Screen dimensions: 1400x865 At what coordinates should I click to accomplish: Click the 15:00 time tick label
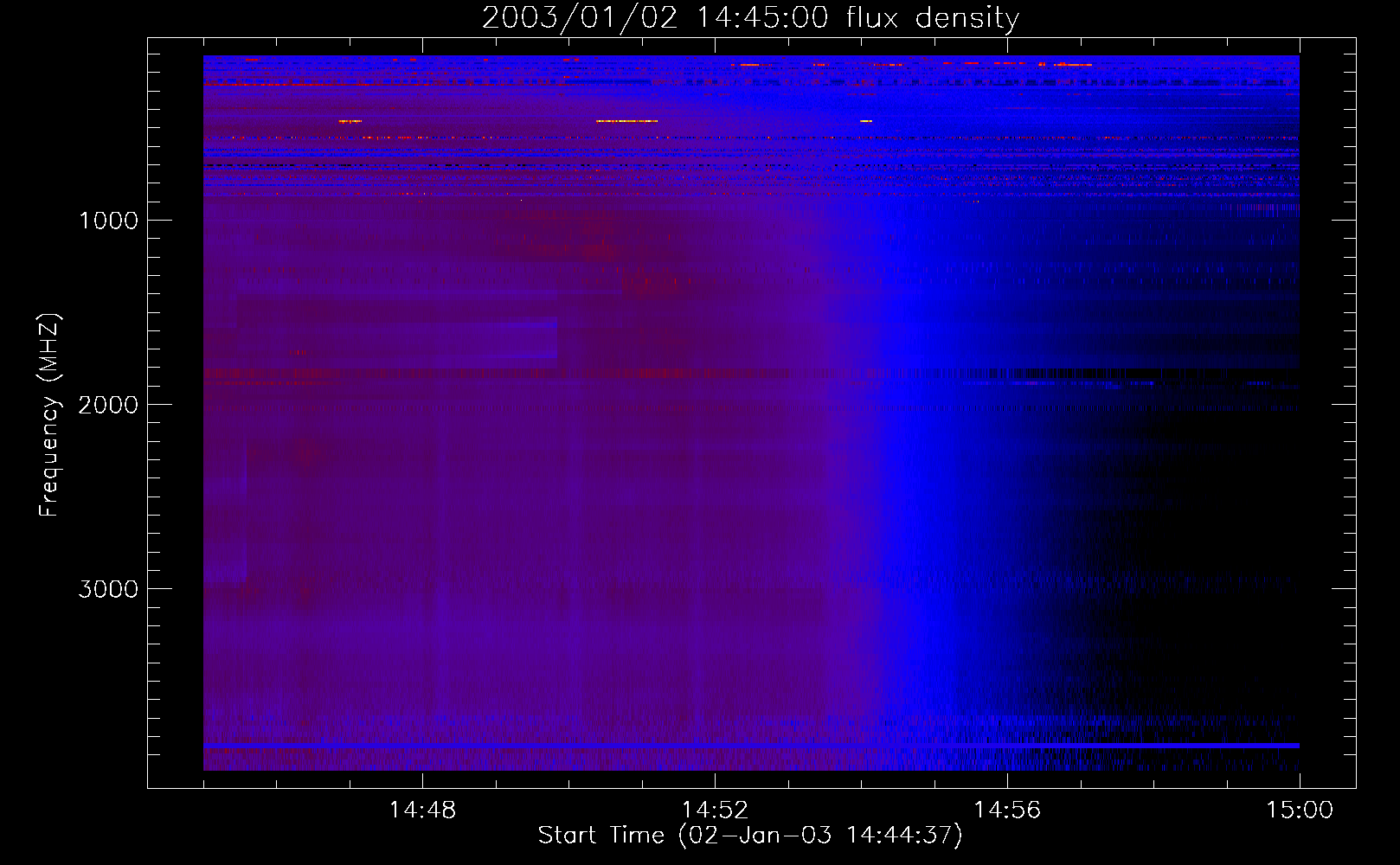[1300, 810]
